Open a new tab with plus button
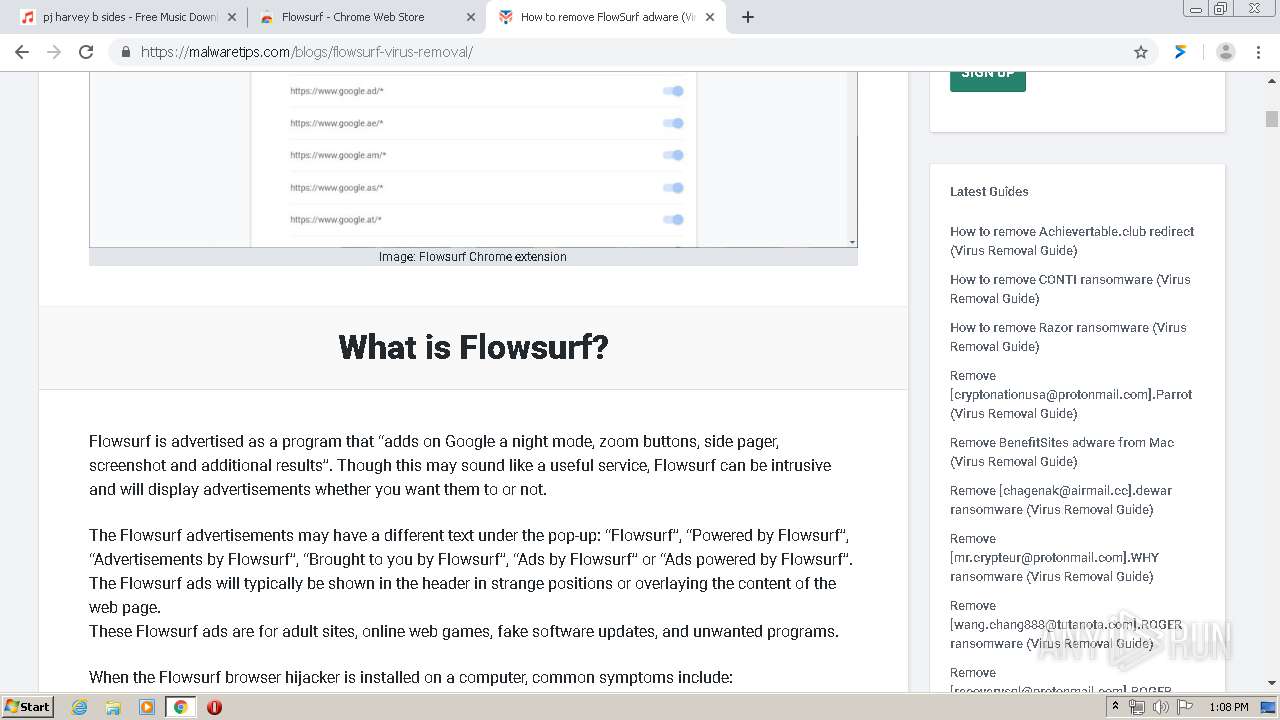The image size is (1280, 720). [748, 17]
